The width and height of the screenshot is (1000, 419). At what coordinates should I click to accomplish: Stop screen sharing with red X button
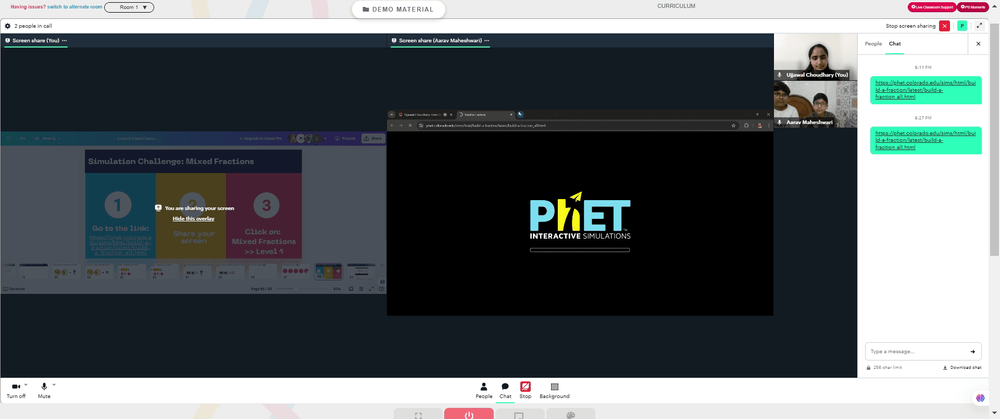coord(945,26)
